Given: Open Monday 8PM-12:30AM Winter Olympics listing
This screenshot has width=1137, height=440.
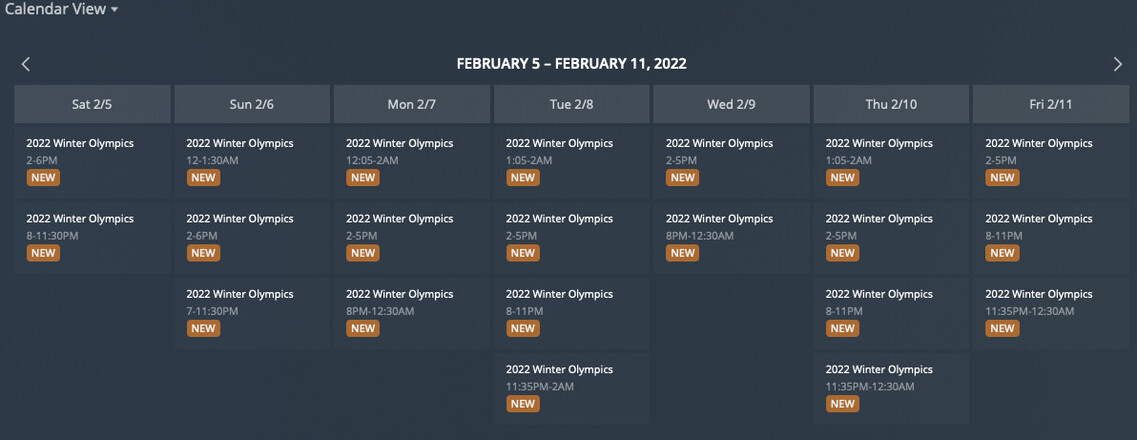Looking at the screenshot, I should pyautogui.click(x=411, y=311).
